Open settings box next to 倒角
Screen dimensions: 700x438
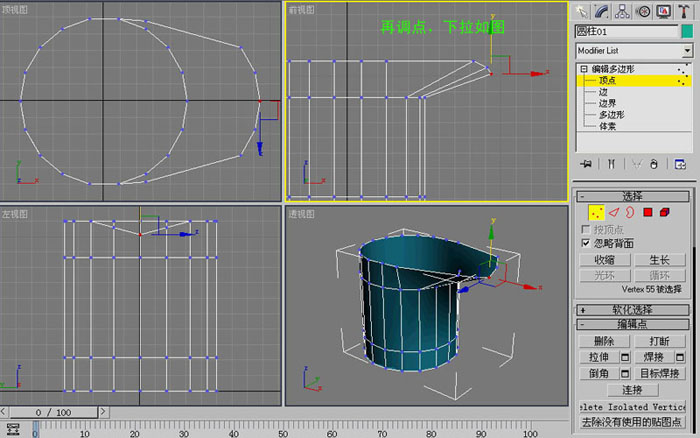tap(625, 373)
